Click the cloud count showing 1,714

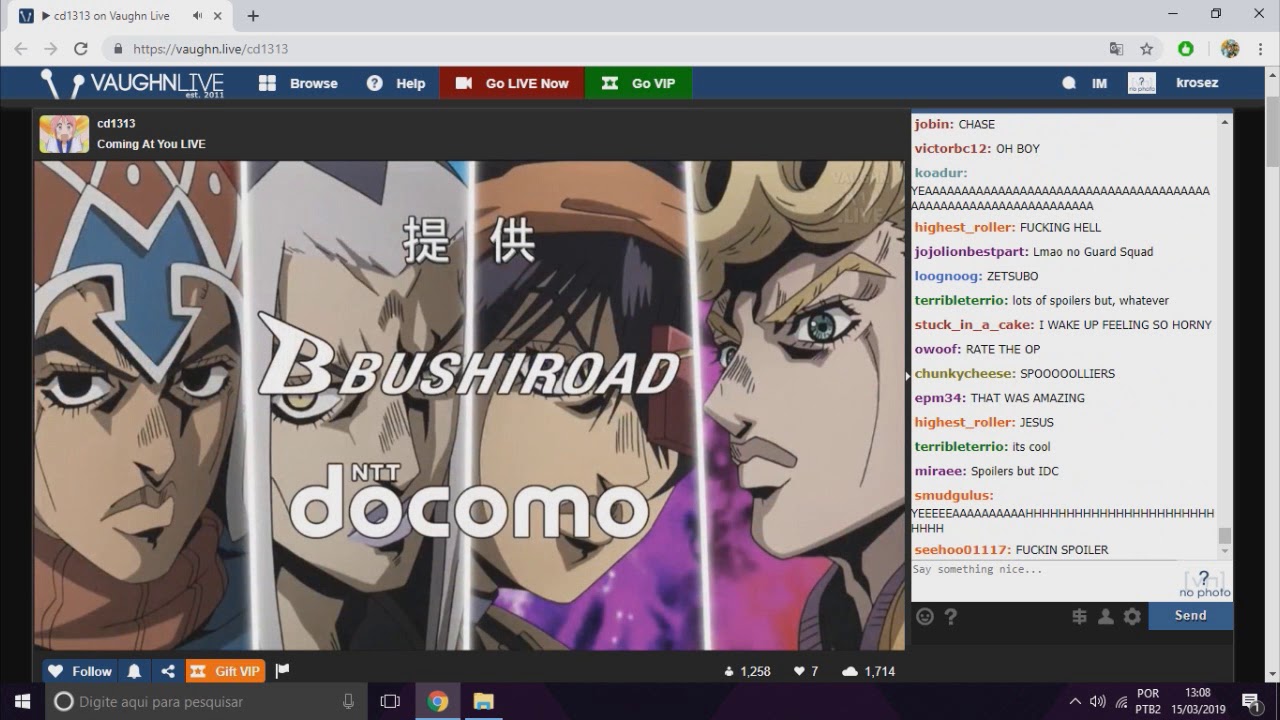[869, 671]
